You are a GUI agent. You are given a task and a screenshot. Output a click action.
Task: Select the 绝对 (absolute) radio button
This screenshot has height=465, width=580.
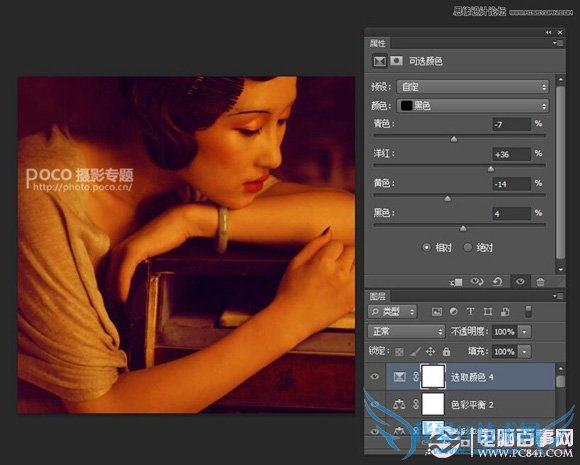click(x=468, y=247)
